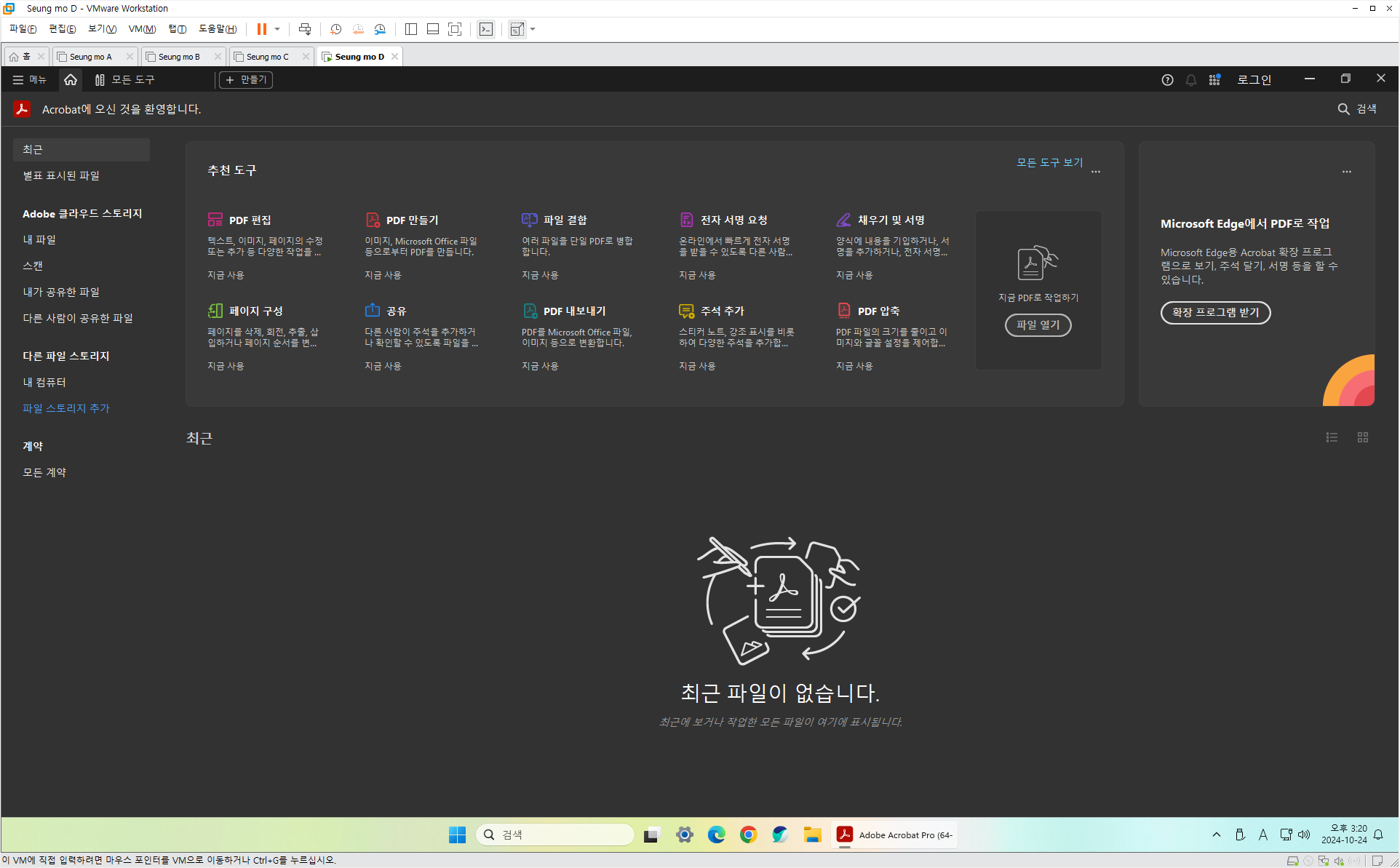Open the PDF 압축 tool icon
1400x868 pixels.
pyautogui.click(x=843, y=311)
